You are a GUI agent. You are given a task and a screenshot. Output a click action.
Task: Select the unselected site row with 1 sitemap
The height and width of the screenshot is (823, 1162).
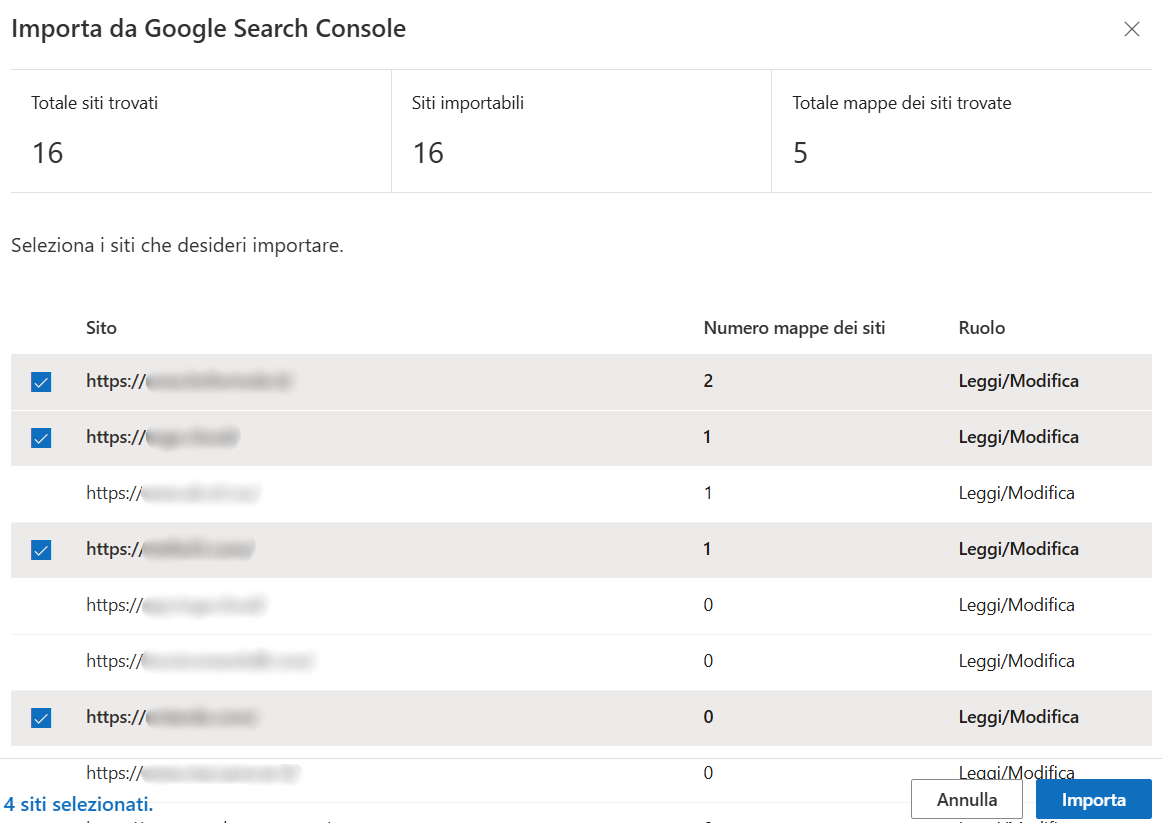coord(581,493)
